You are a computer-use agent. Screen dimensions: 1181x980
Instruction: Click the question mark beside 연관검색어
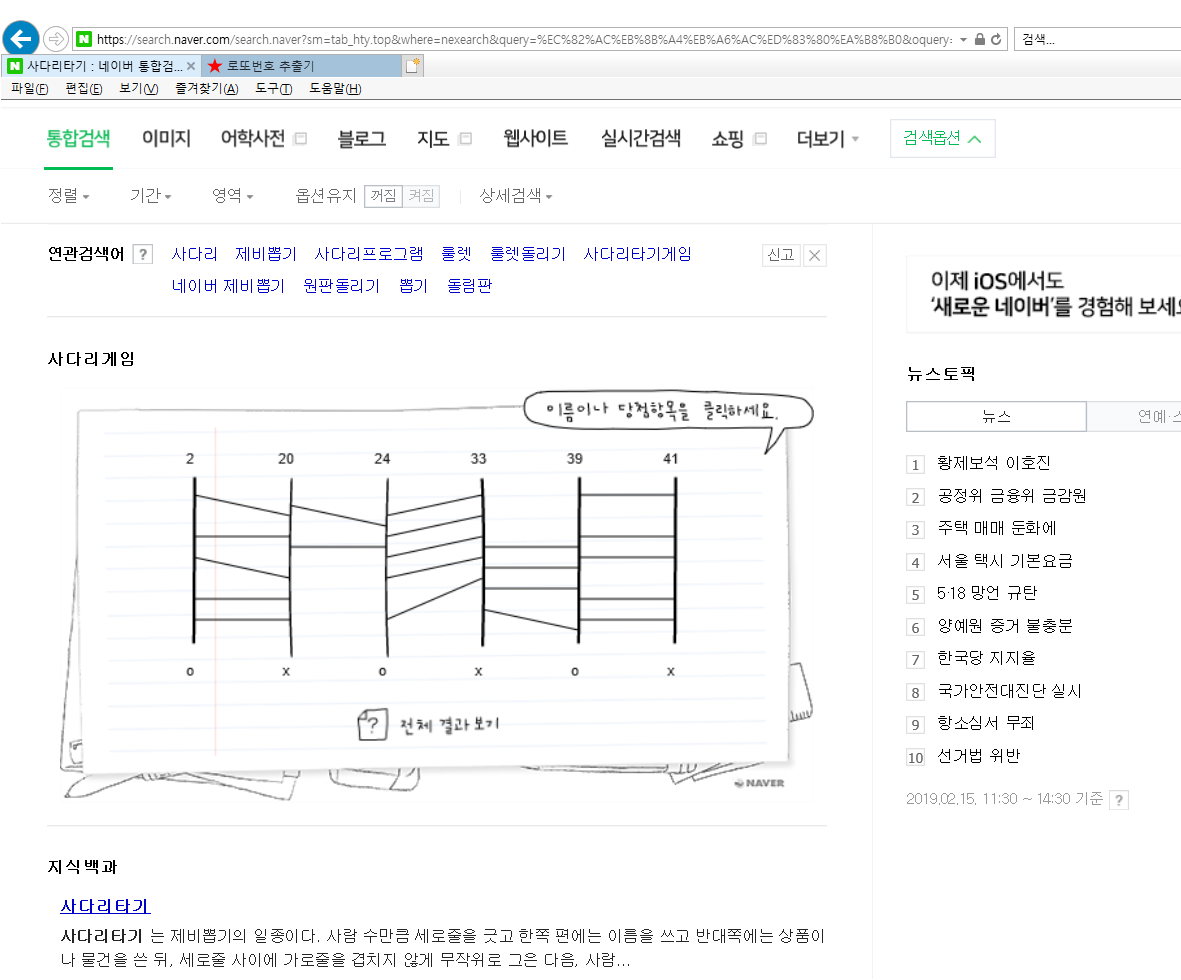(142, 254)
